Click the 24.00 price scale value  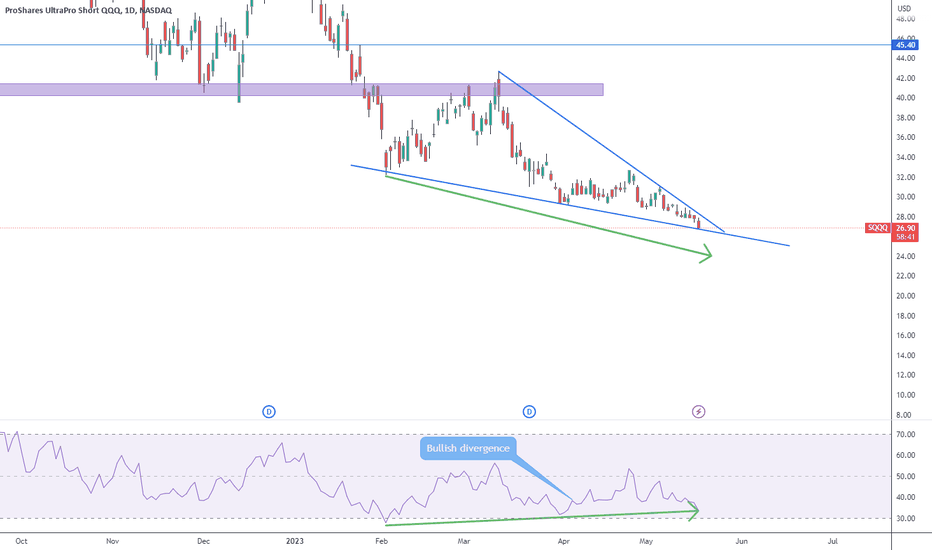pos(906,256)
